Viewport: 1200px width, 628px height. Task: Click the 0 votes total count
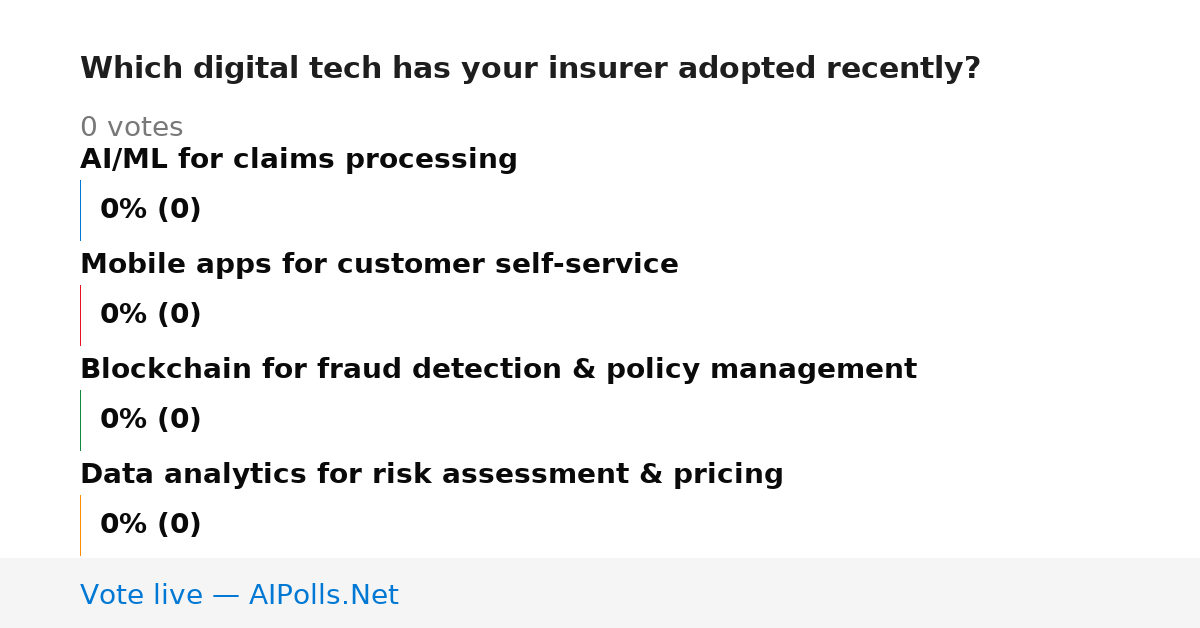tap(131, 128)
